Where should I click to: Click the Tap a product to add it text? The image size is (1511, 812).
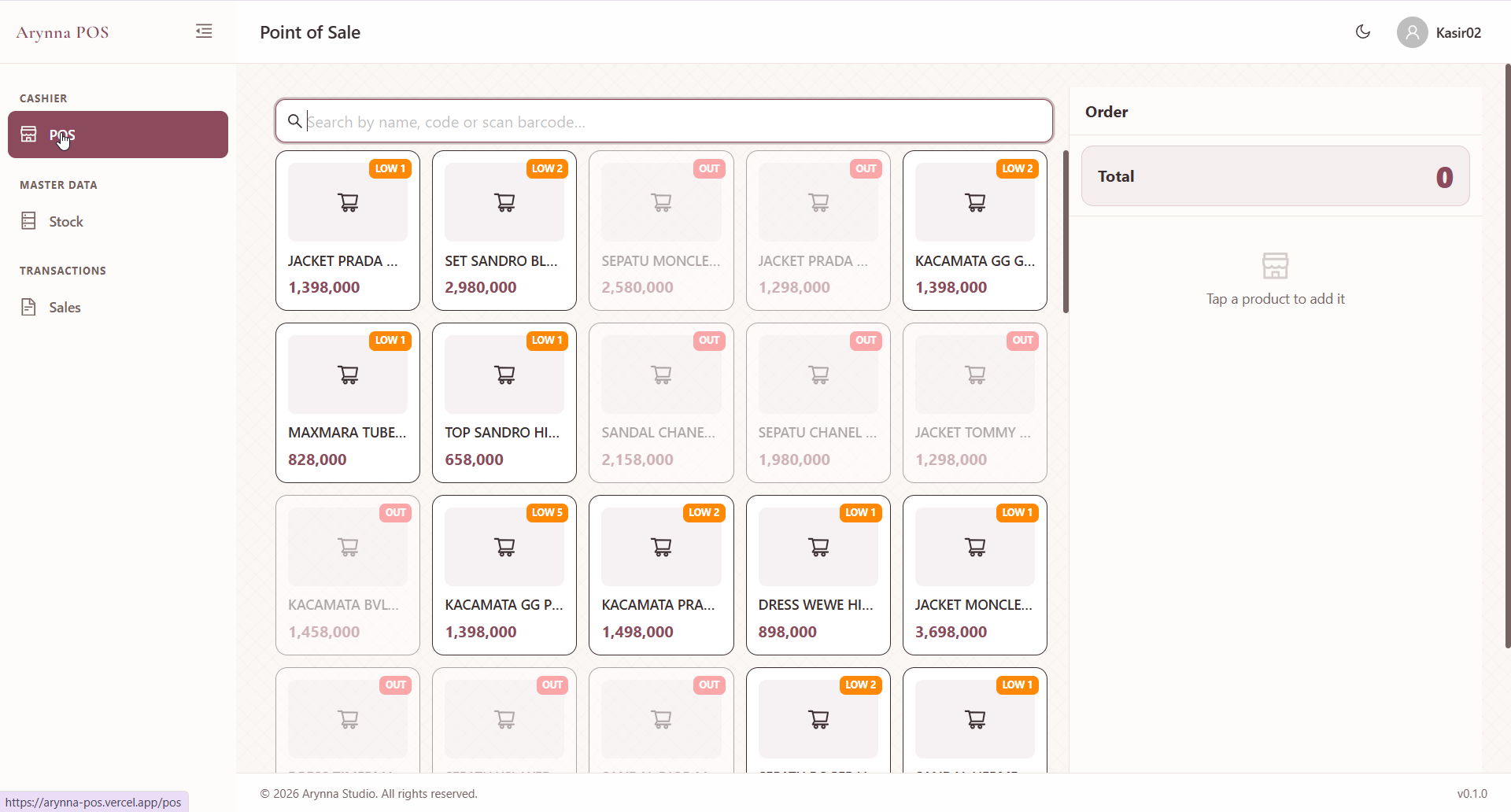[1275, 299]
